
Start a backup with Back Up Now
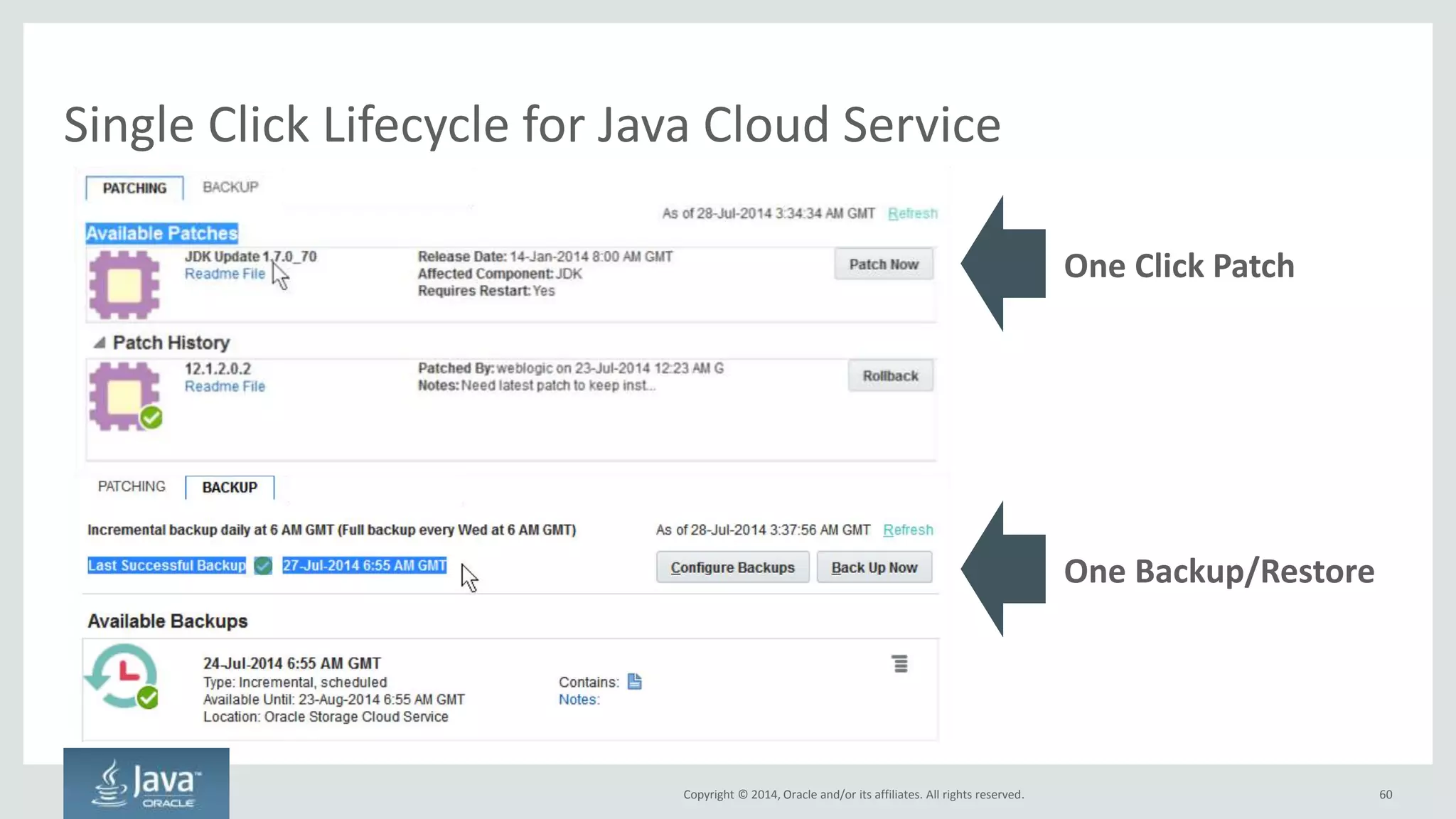(x=874, y=567)
